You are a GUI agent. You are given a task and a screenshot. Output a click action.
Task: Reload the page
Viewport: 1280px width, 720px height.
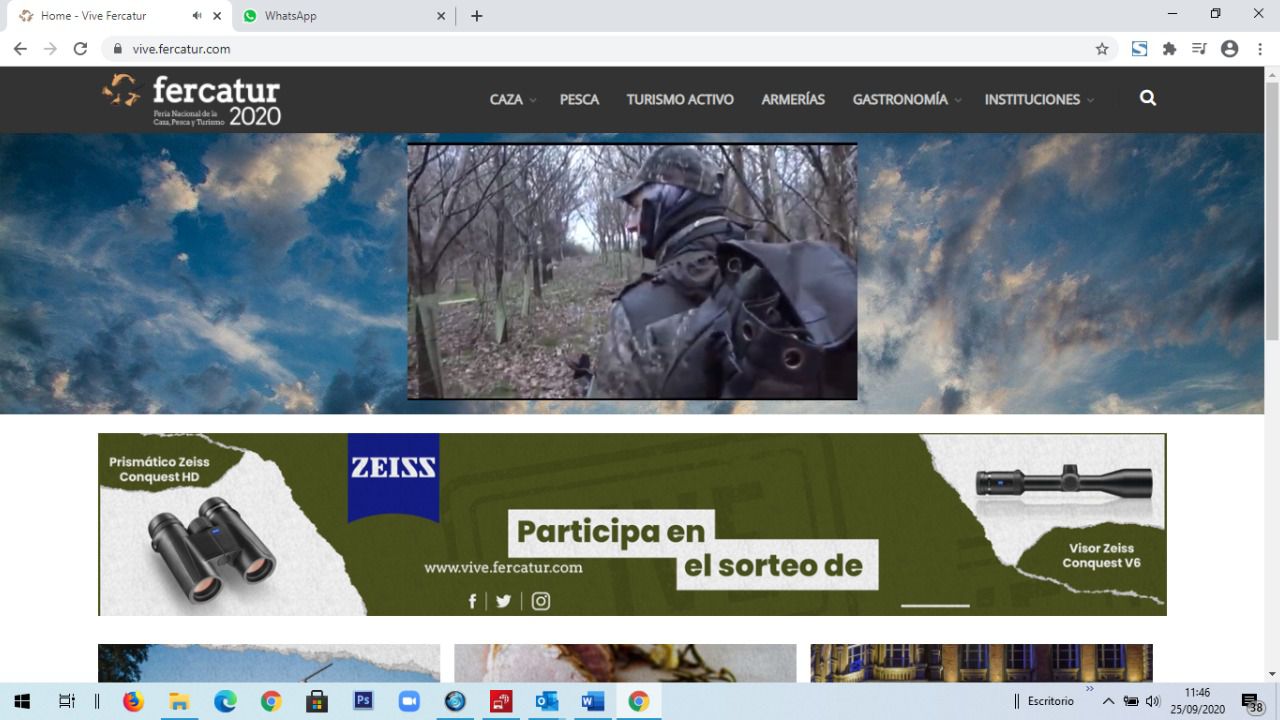pyautogui.click(x=80, y=48)
